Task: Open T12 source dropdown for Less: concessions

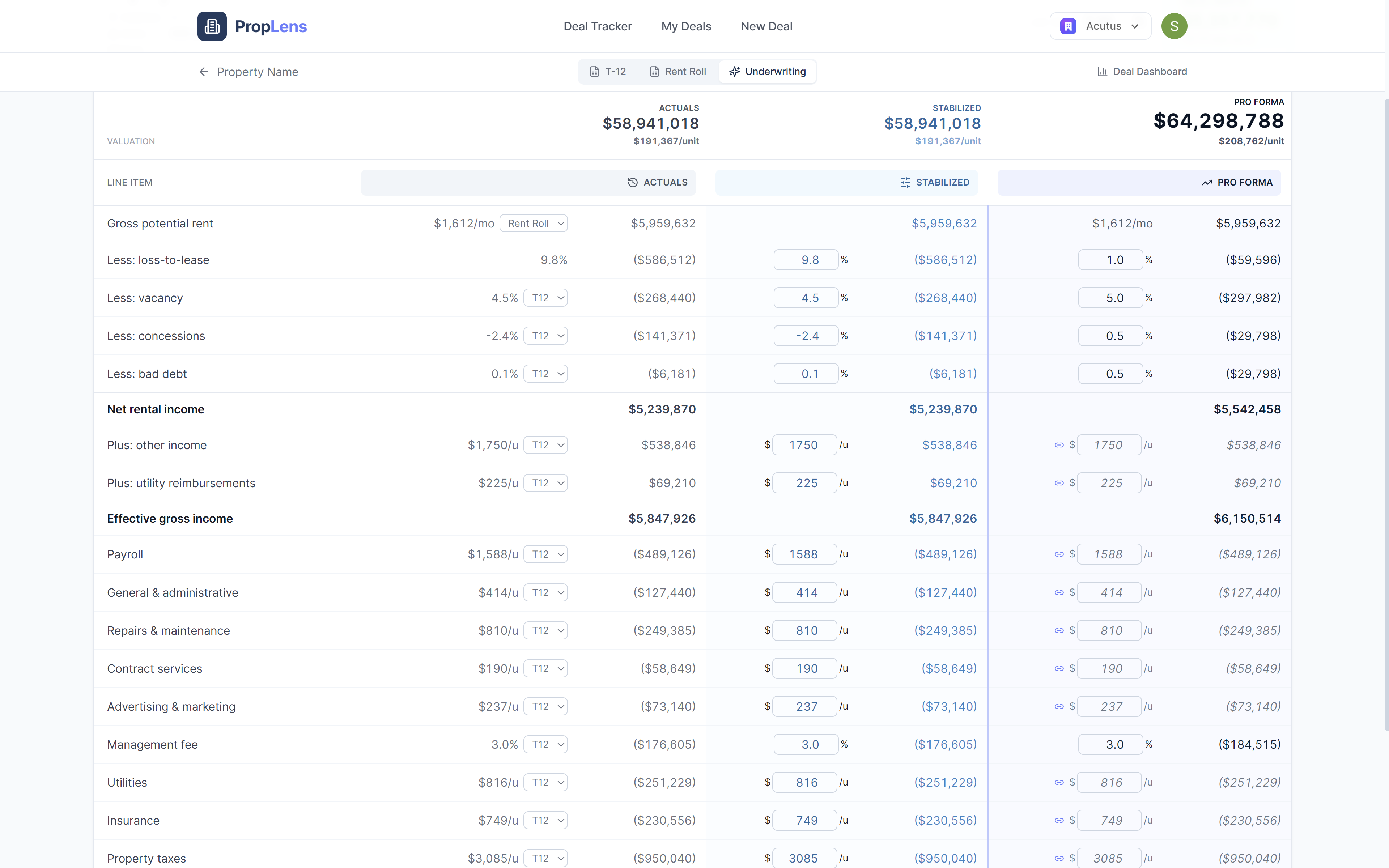Action: 545,336
